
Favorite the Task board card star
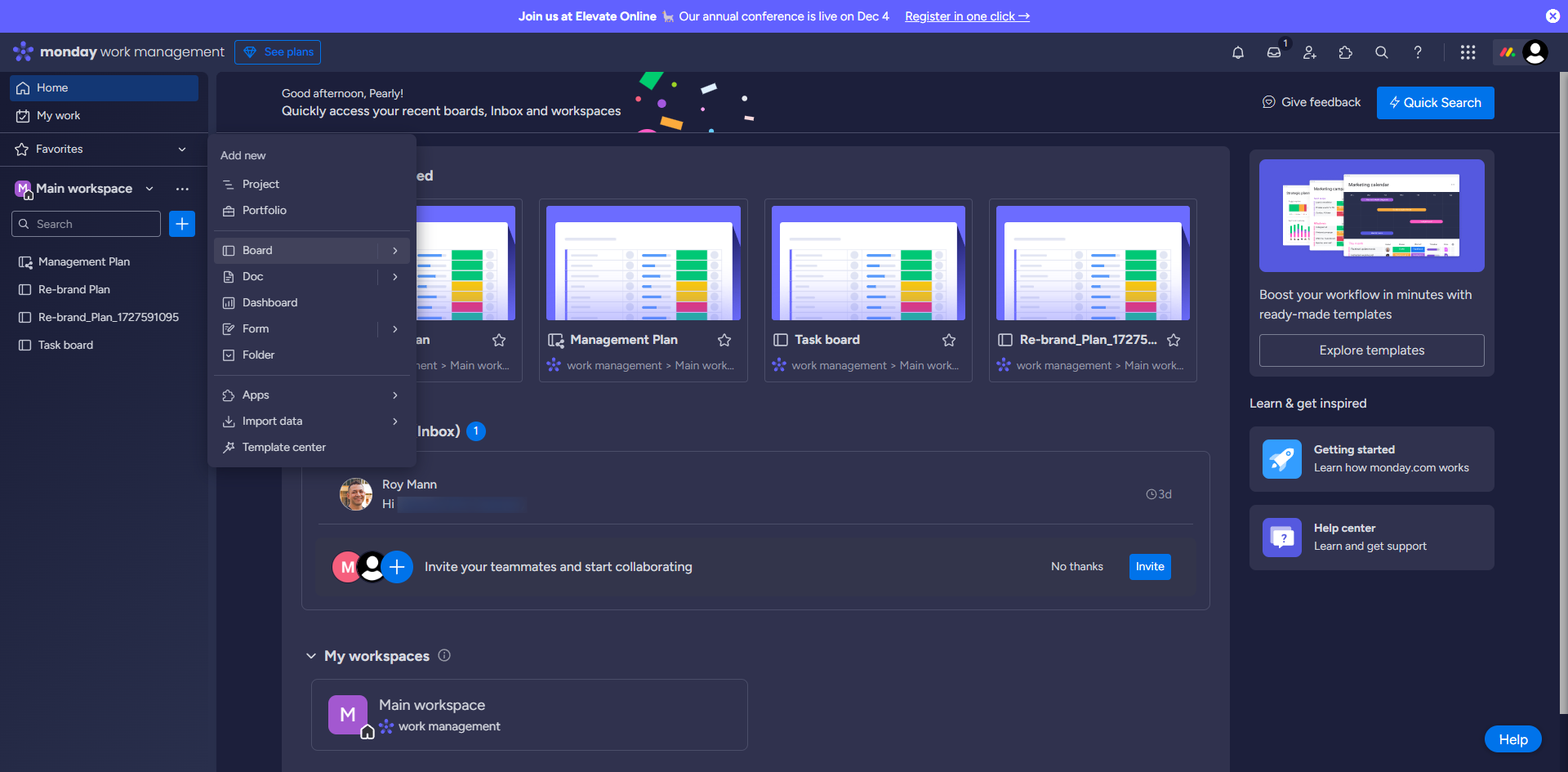(948, 340)
